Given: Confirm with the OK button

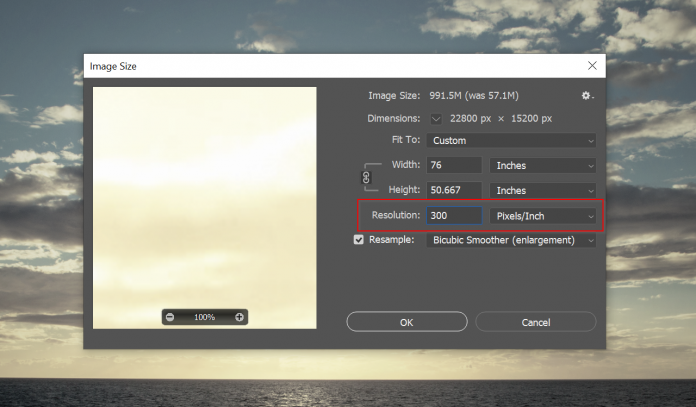Looking at the screenshot, I should [x=407, y=322].
